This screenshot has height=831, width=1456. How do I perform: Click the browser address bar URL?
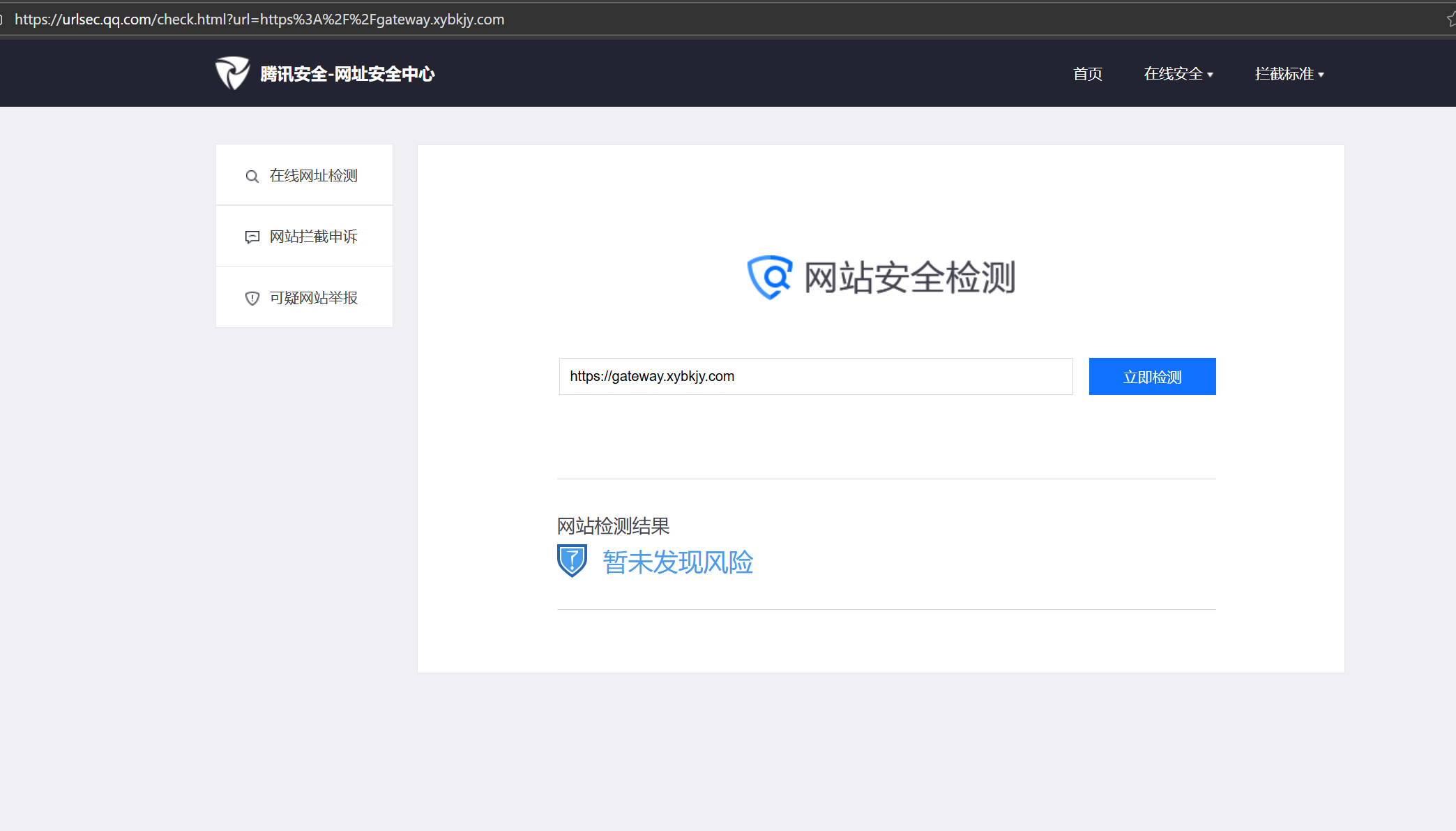click(259, 20)
